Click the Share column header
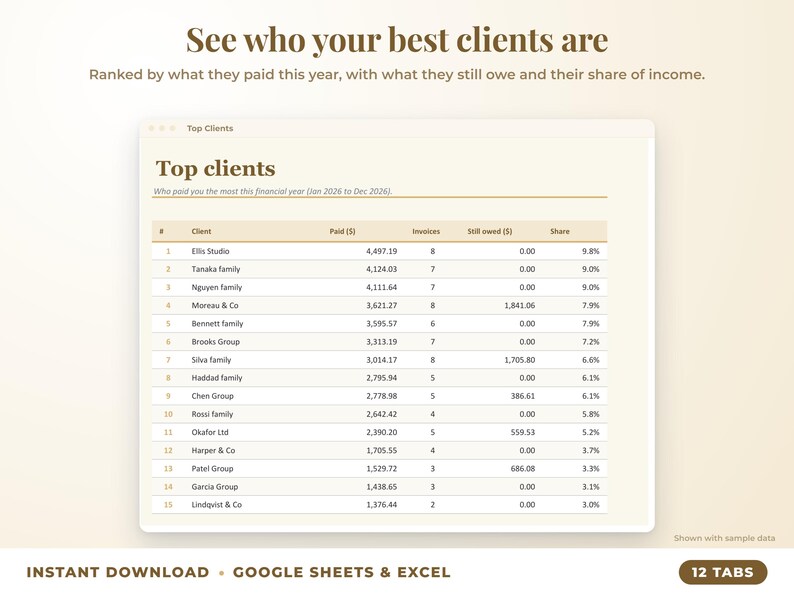 click(x=560, y=231)
